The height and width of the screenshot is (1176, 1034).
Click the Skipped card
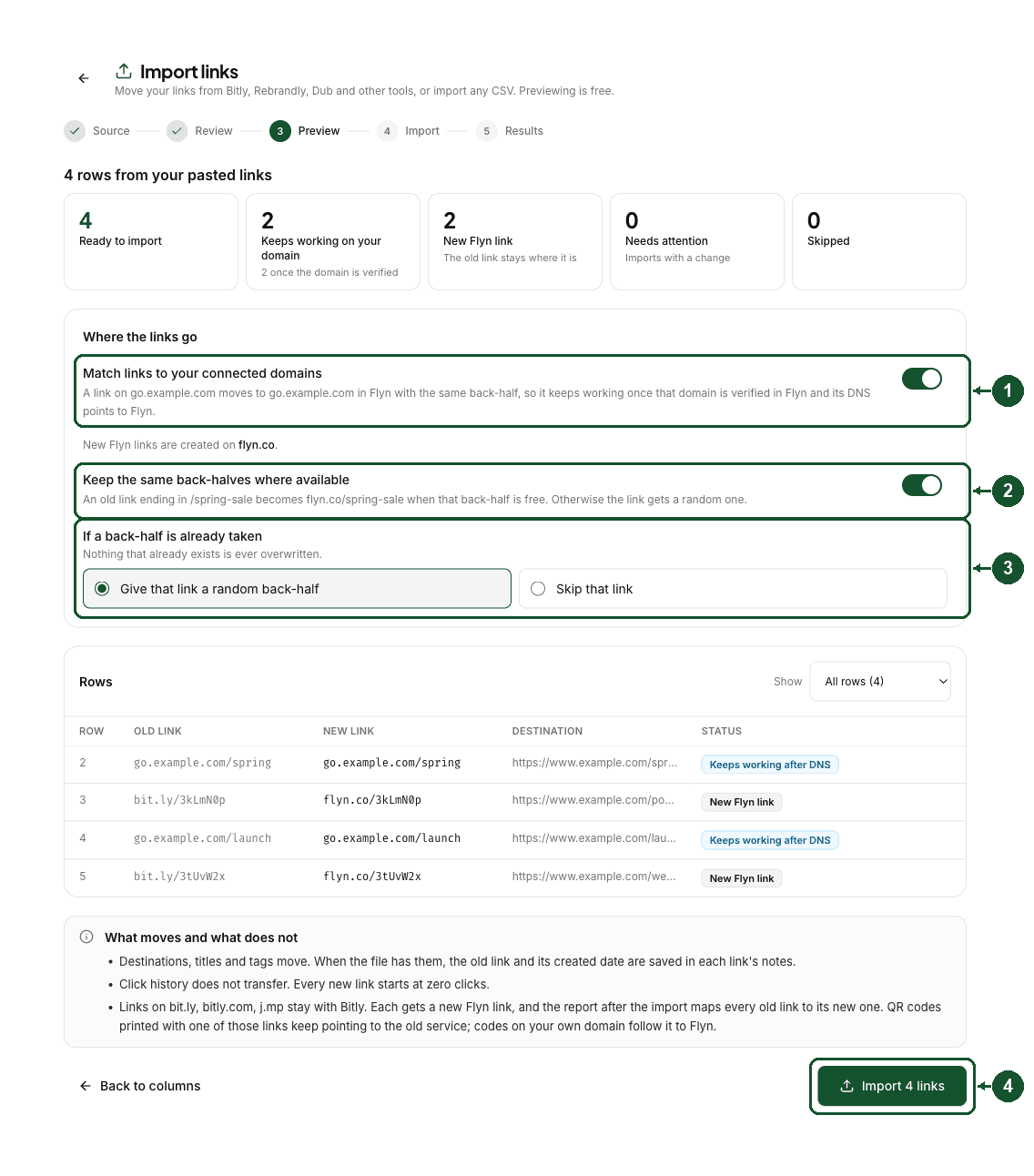[879, 241]
